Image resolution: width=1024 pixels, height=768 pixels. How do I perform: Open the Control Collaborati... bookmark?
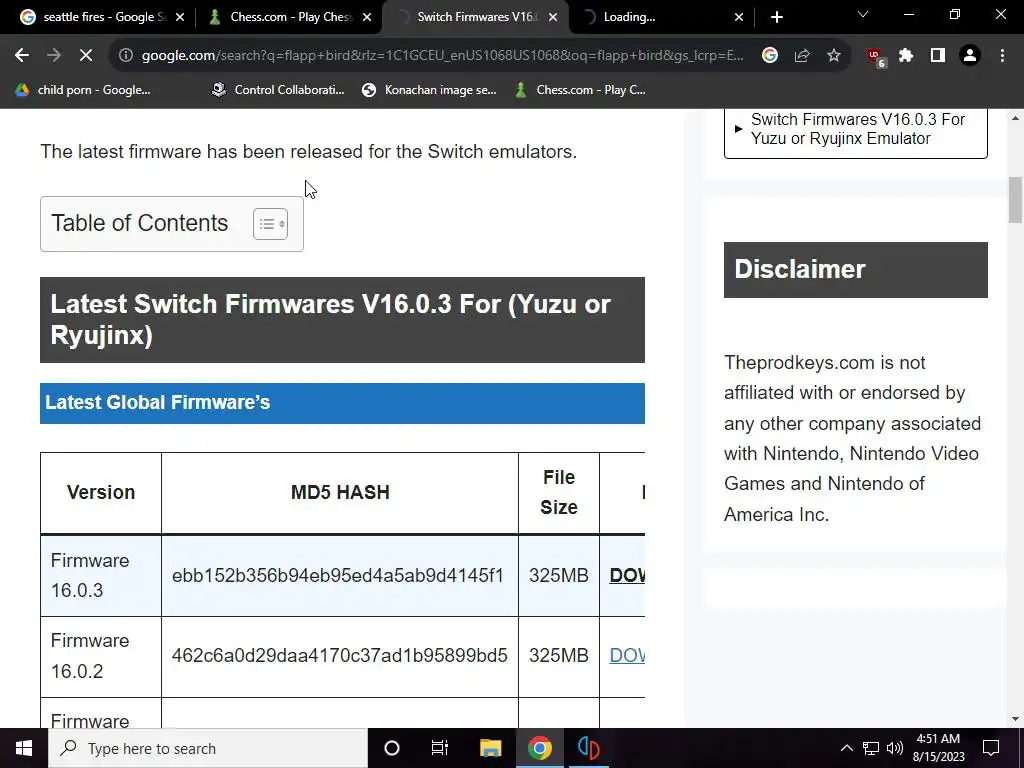point(279,90)
